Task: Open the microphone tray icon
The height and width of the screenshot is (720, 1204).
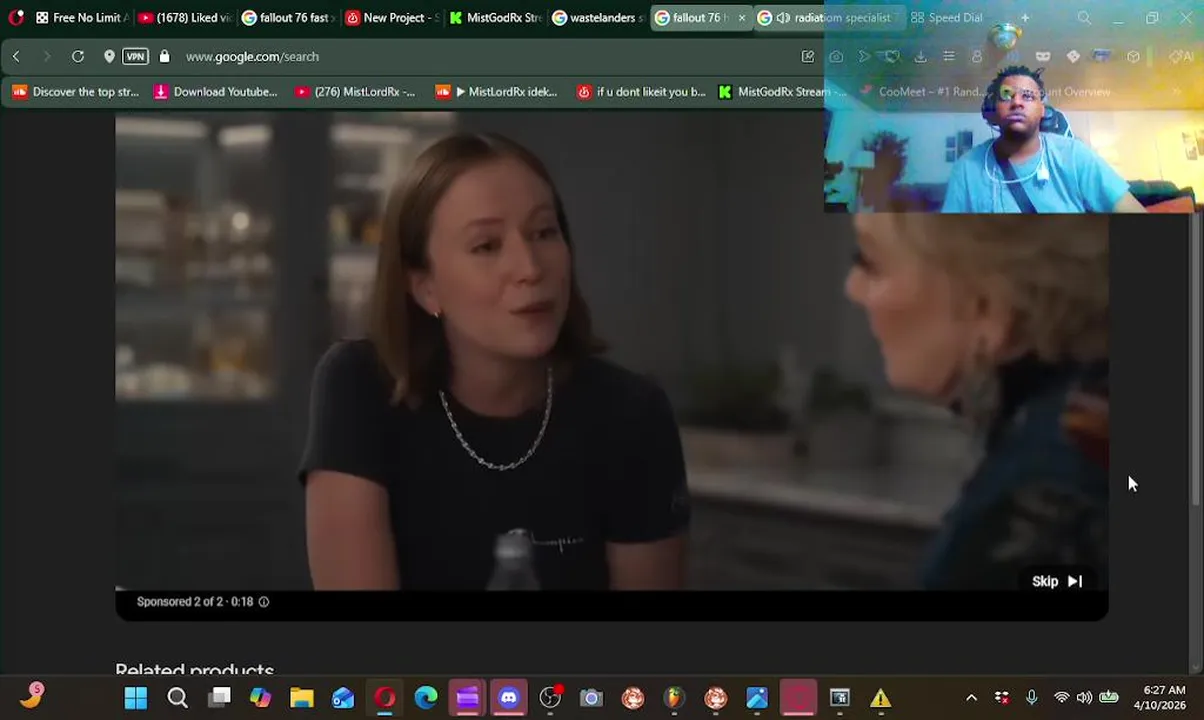Action: tap(1031, 698)
